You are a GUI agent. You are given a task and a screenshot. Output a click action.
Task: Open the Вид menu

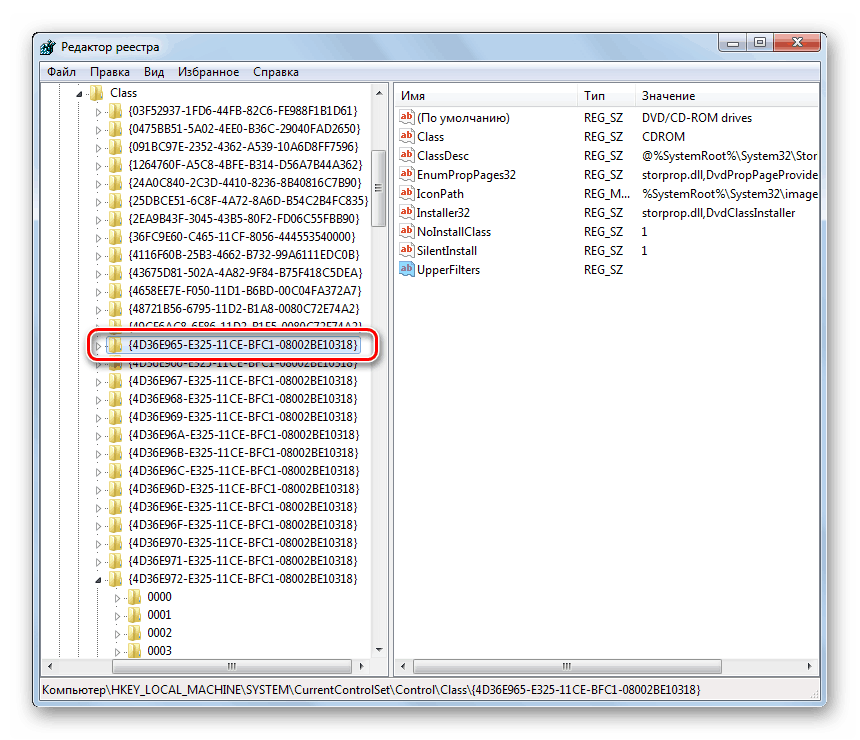154,72
